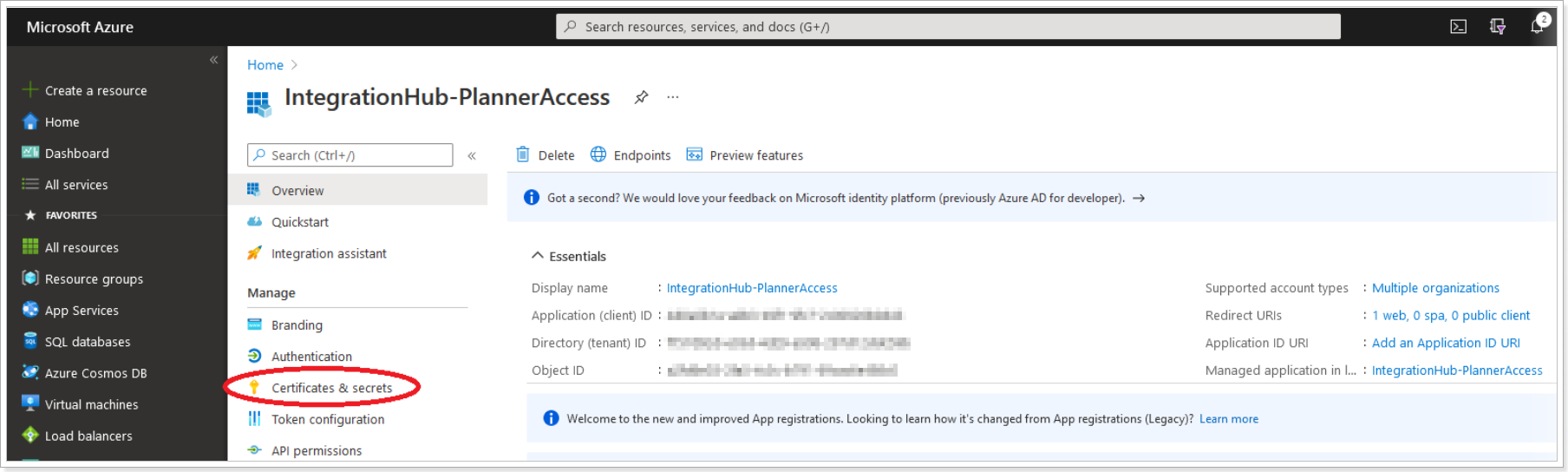This screenshot has height=472, width=1568.
Task: Click Learn more link in welcome banner
Action: click(1229, 419)
